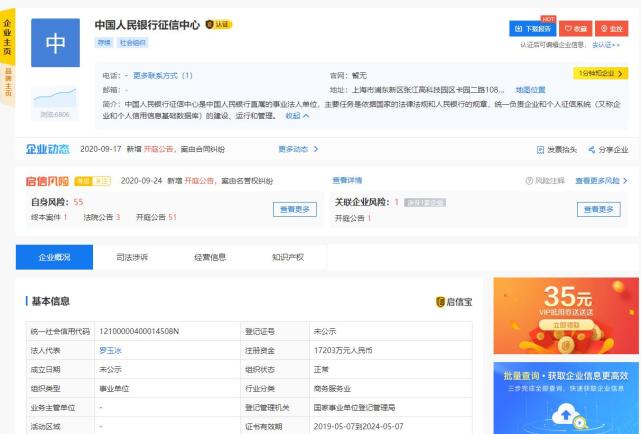
Task: Open the 企业主页 side tab
Action: (x=7, y=37)
